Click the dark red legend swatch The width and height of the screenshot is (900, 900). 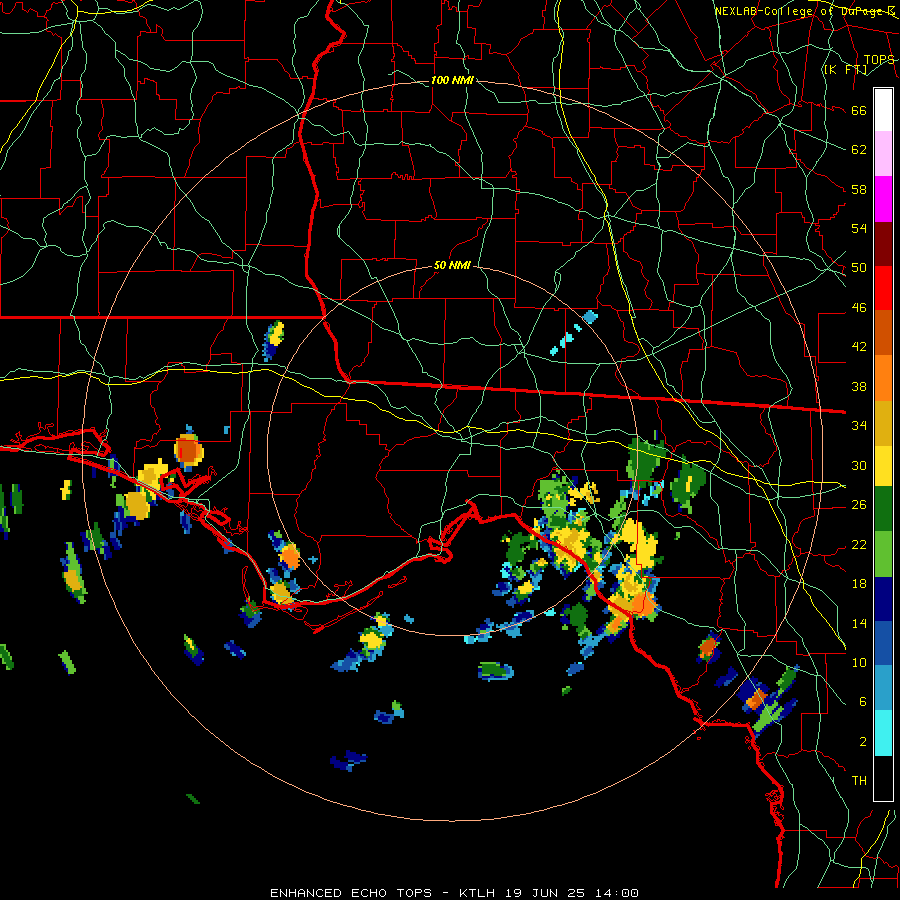coord(883,243)
